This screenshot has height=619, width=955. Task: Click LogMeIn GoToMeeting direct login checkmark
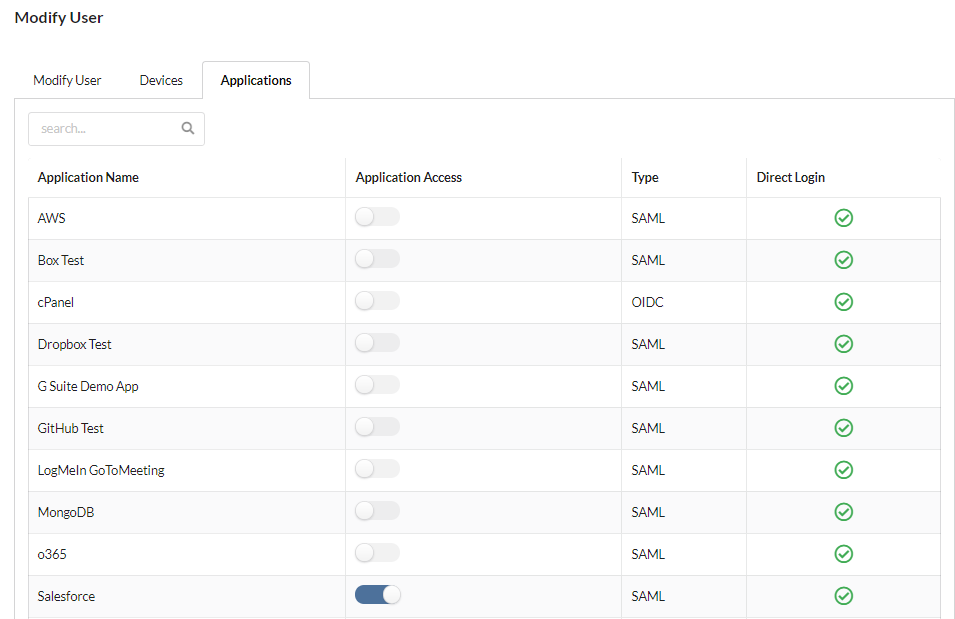point(844,470)
